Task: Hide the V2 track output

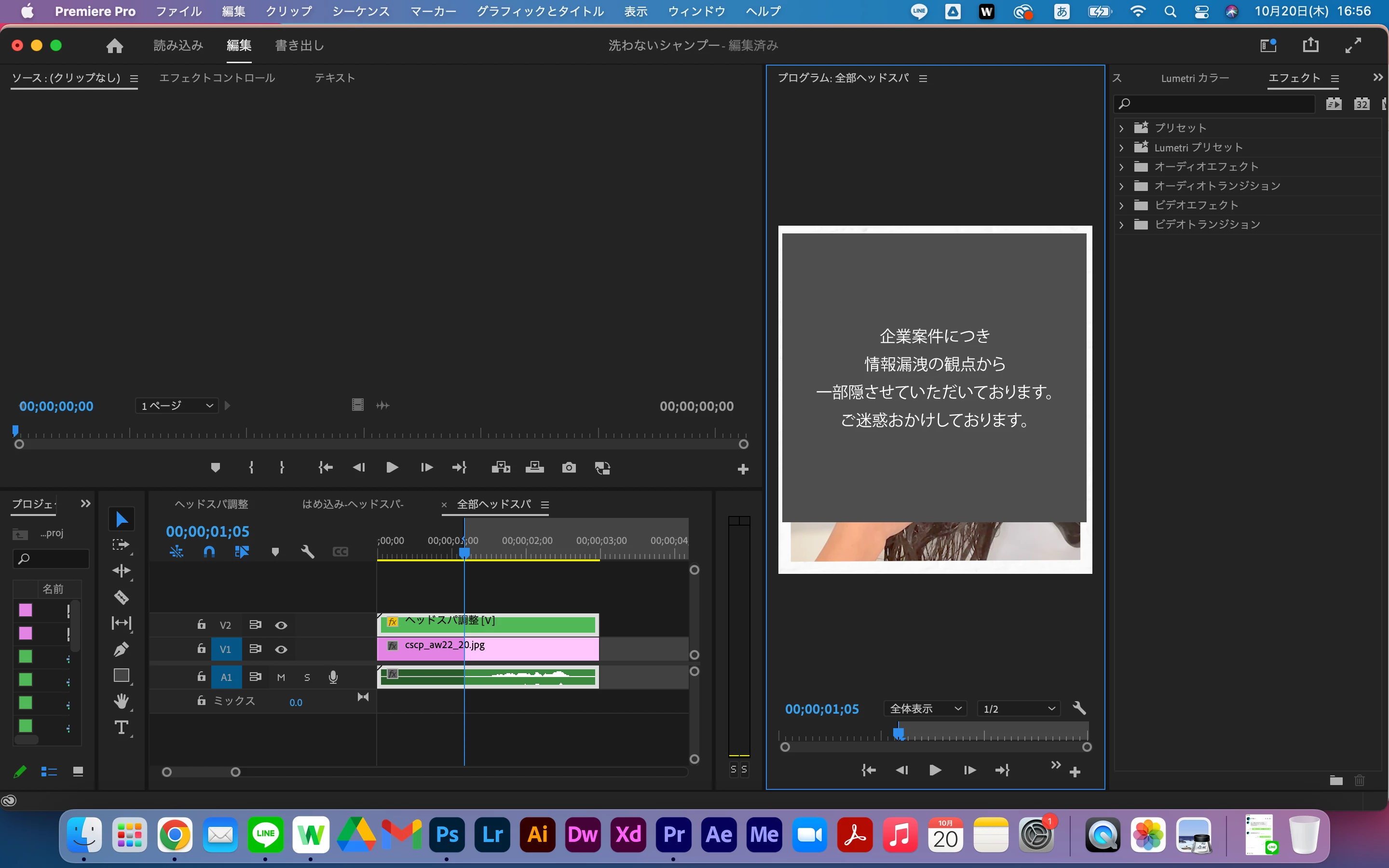Action: pyautogui.click(x=281, y=625)
